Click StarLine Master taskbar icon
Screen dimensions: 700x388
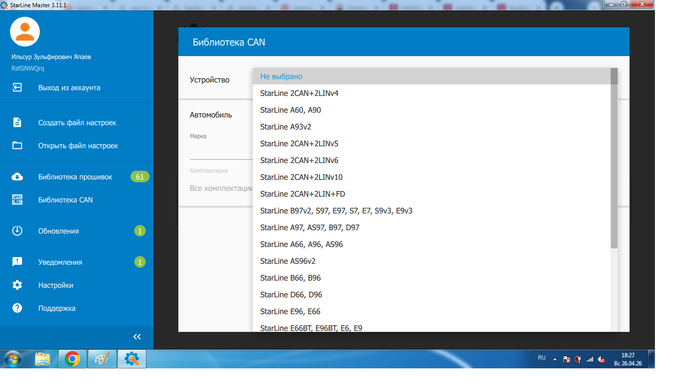[x=132, y=359]
